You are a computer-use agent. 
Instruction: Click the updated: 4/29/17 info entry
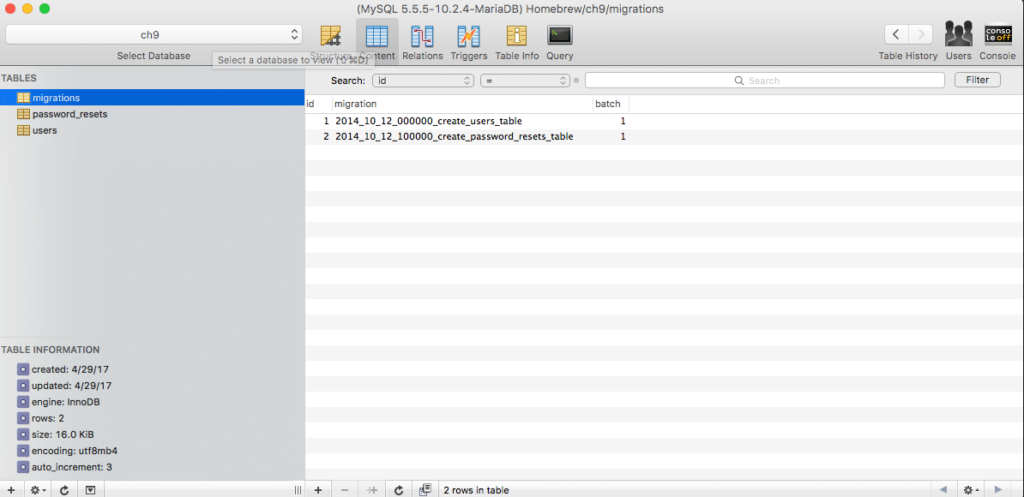[65, 385]
